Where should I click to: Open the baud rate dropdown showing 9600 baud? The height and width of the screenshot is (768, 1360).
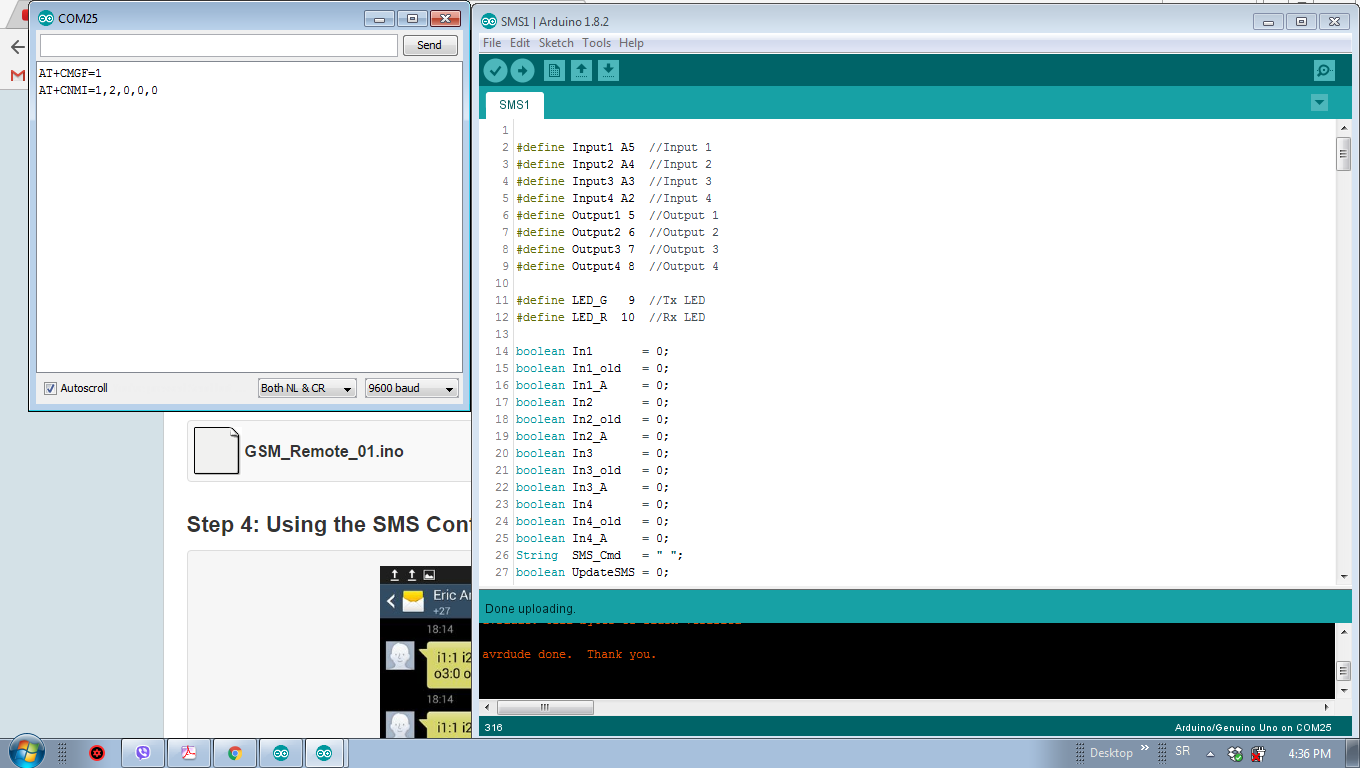pyautogui.click(x=411, y=388)
